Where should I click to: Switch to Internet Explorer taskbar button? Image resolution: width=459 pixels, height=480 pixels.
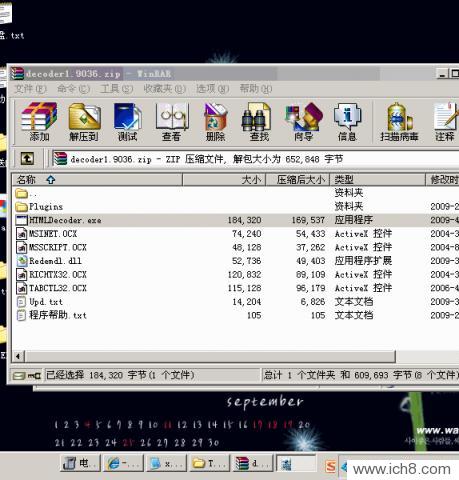tap(123, 464)
